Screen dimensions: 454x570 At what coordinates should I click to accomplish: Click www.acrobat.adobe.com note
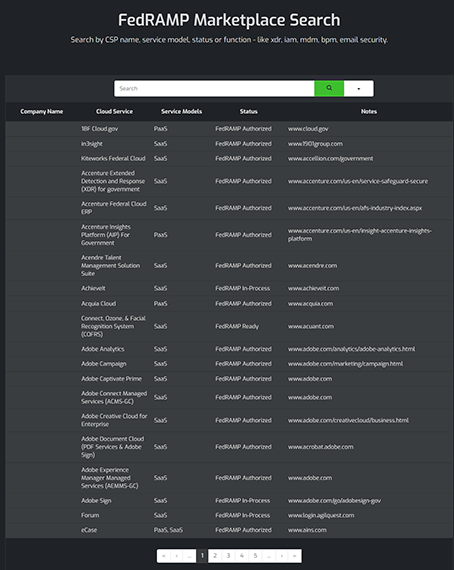(321, 447)
